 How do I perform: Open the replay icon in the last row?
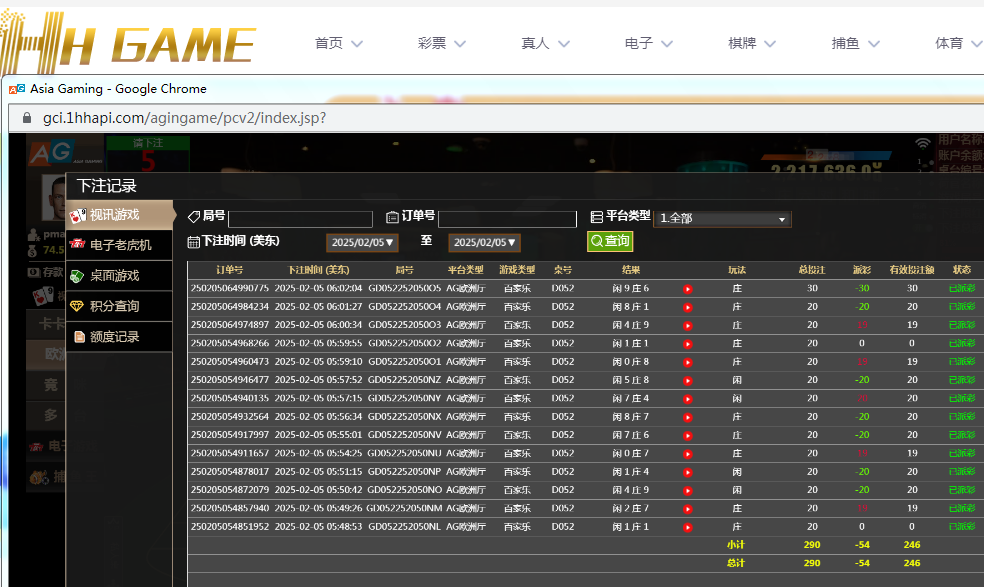[688, 527]
